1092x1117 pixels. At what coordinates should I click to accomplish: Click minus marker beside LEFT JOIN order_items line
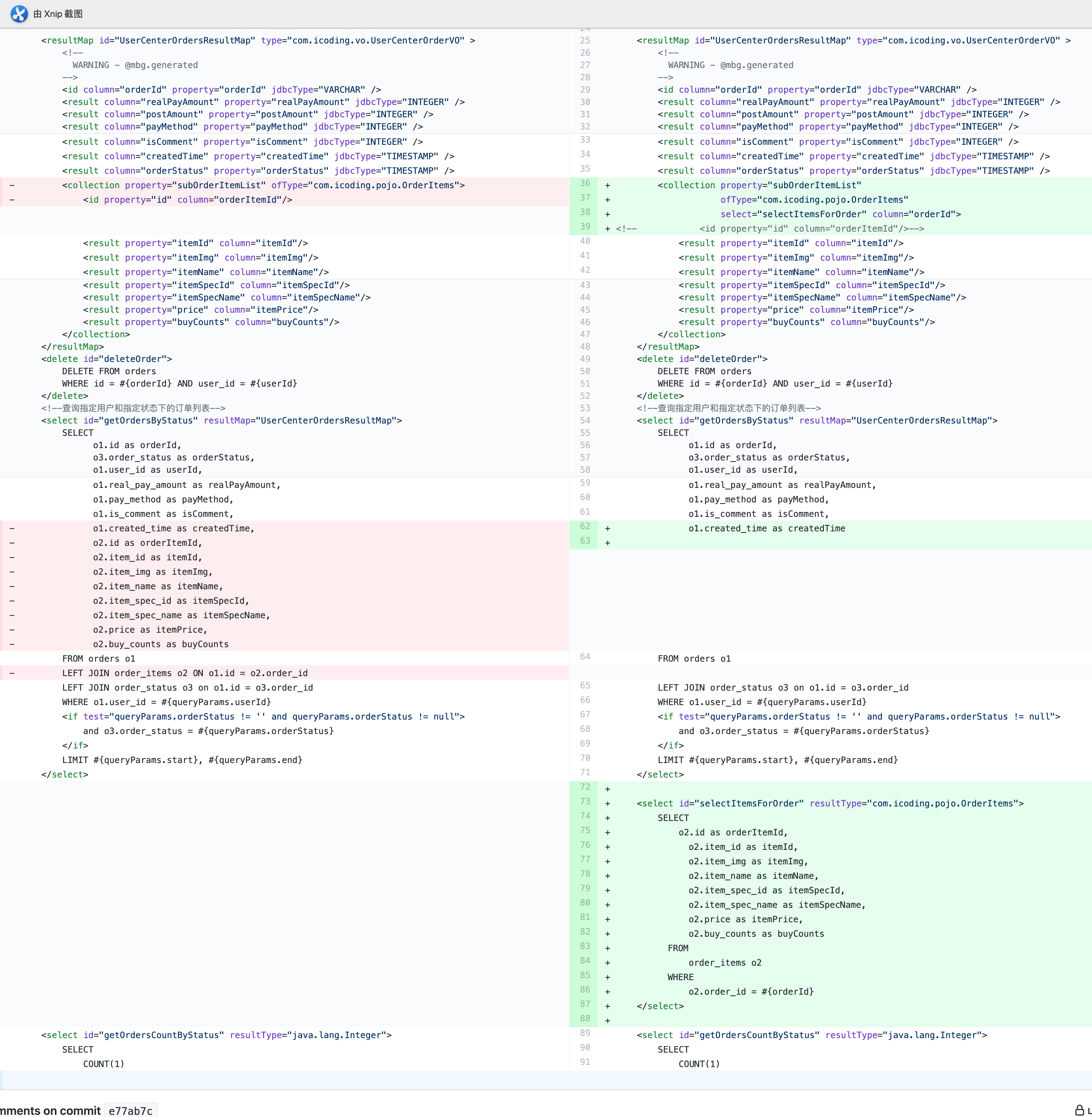coord(12,673)
